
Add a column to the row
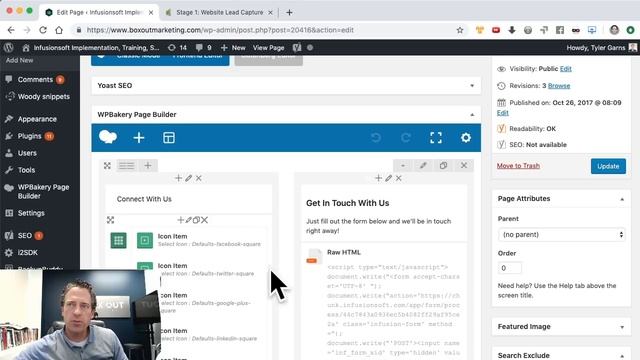pyautogui.click(x=148, y=165)
